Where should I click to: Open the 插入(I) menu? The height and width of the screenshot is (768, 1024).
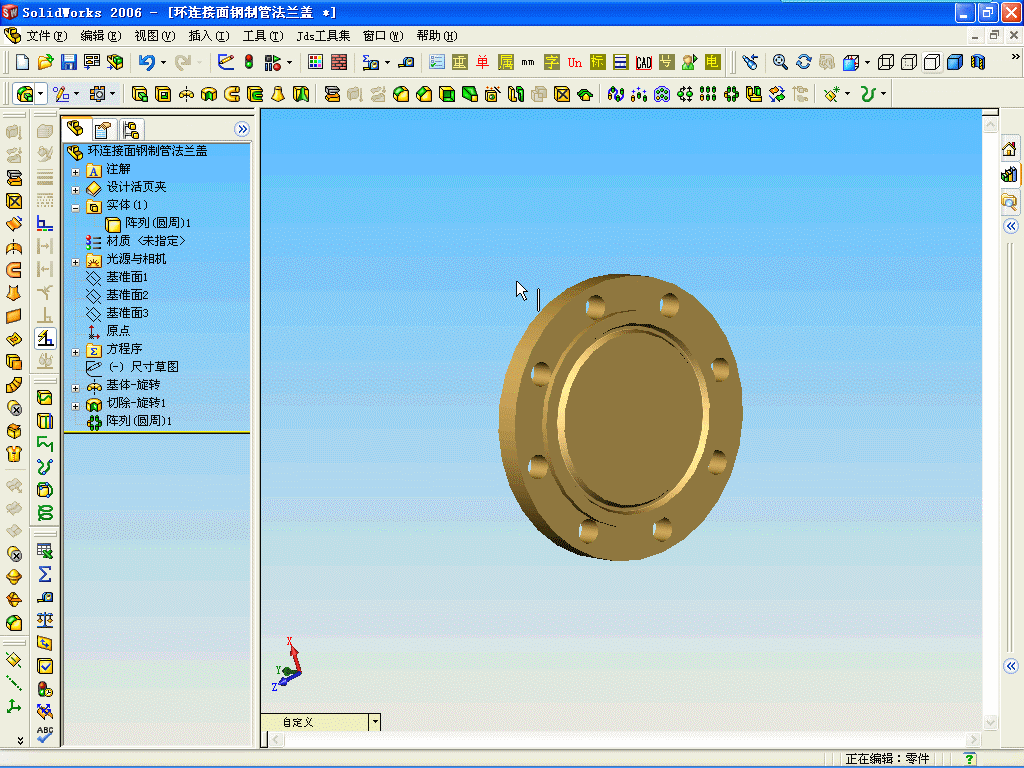click(x=209, y=36)
